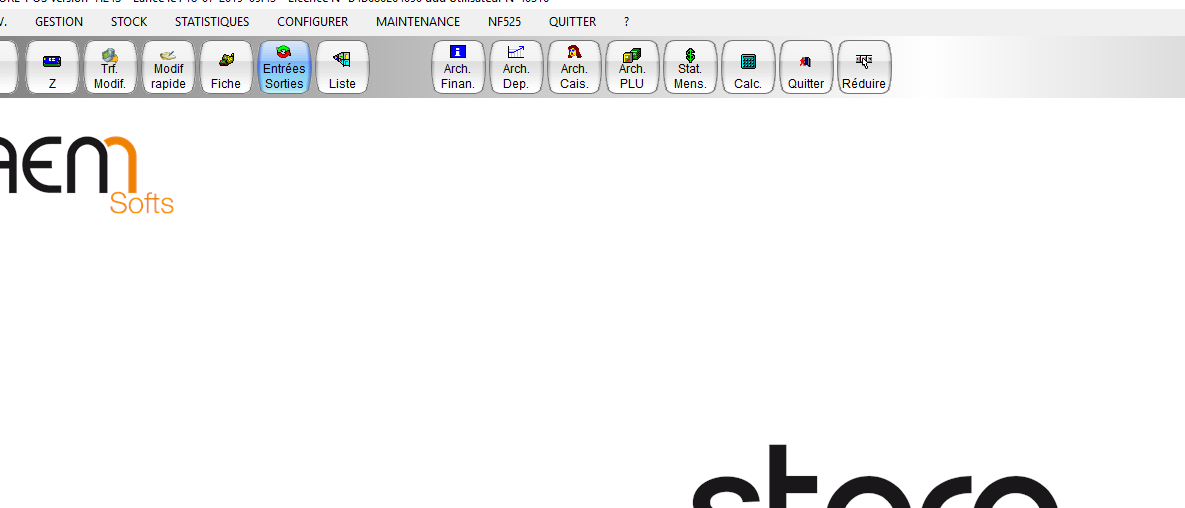Open Arch. Dep. archive
The width and height of the screenshot is (1185, 508).
pos(516,68)
